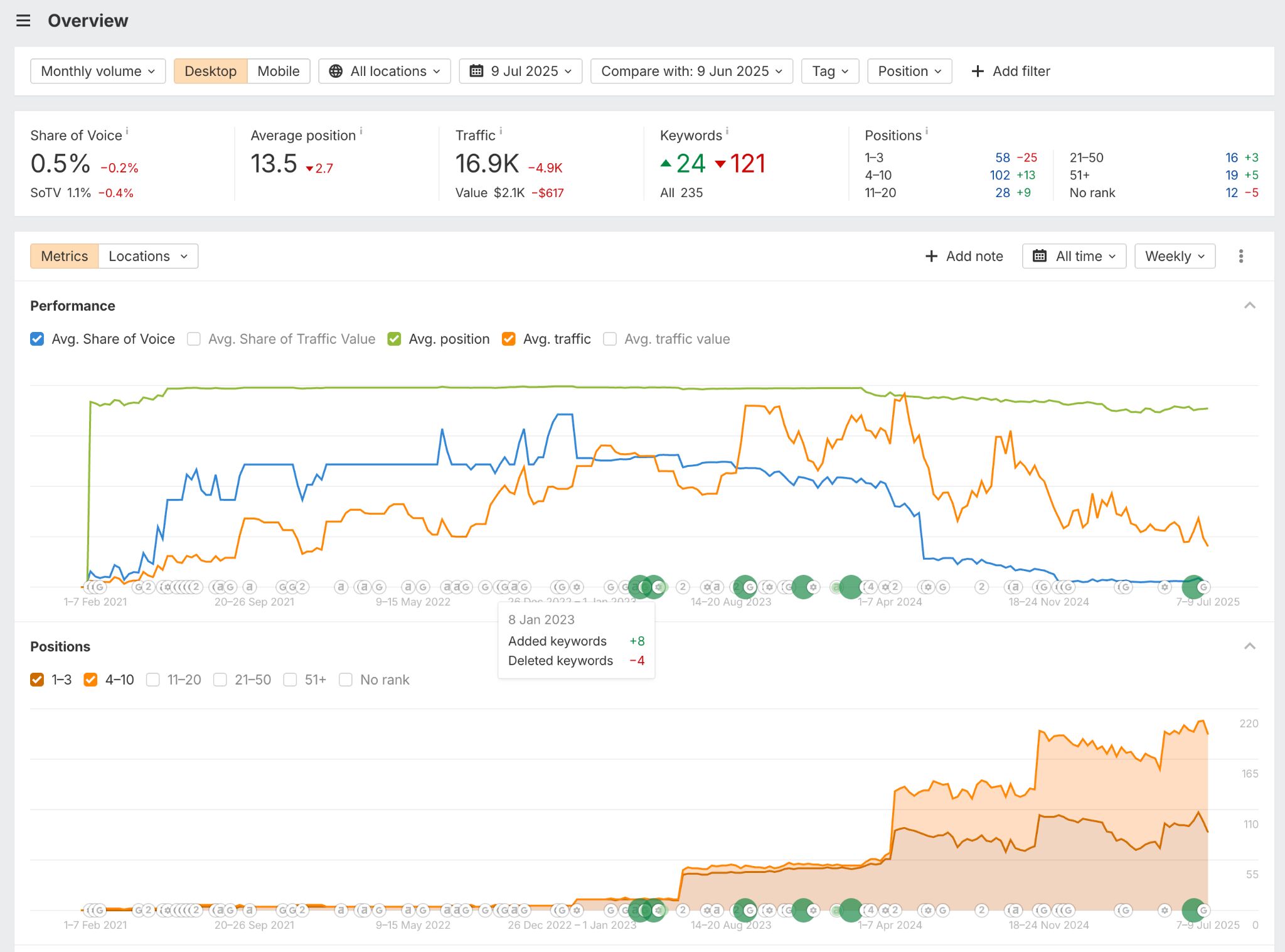Open the Monthly volume dropdown
The height and width of the screenshot is (952, 1285).
point(97,71)
